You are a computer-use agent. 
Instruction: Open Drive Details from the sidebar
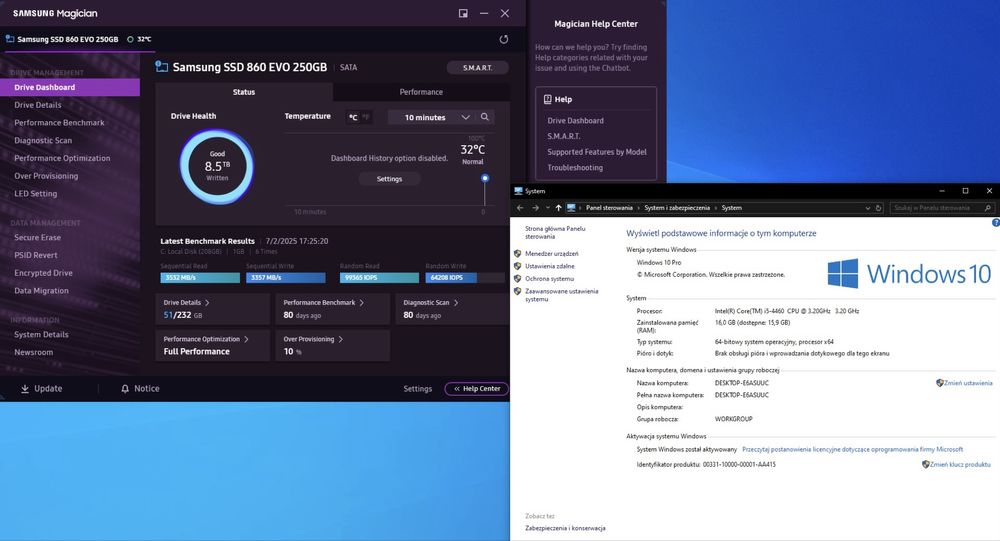coord(38,105)
